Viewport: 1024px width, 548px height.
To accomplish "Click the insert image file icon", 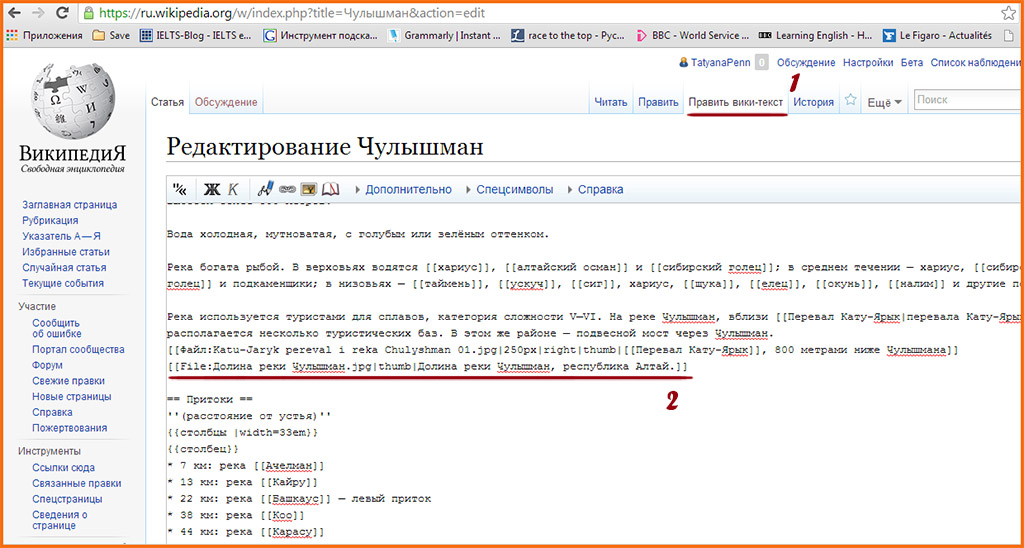I will 309,189.
